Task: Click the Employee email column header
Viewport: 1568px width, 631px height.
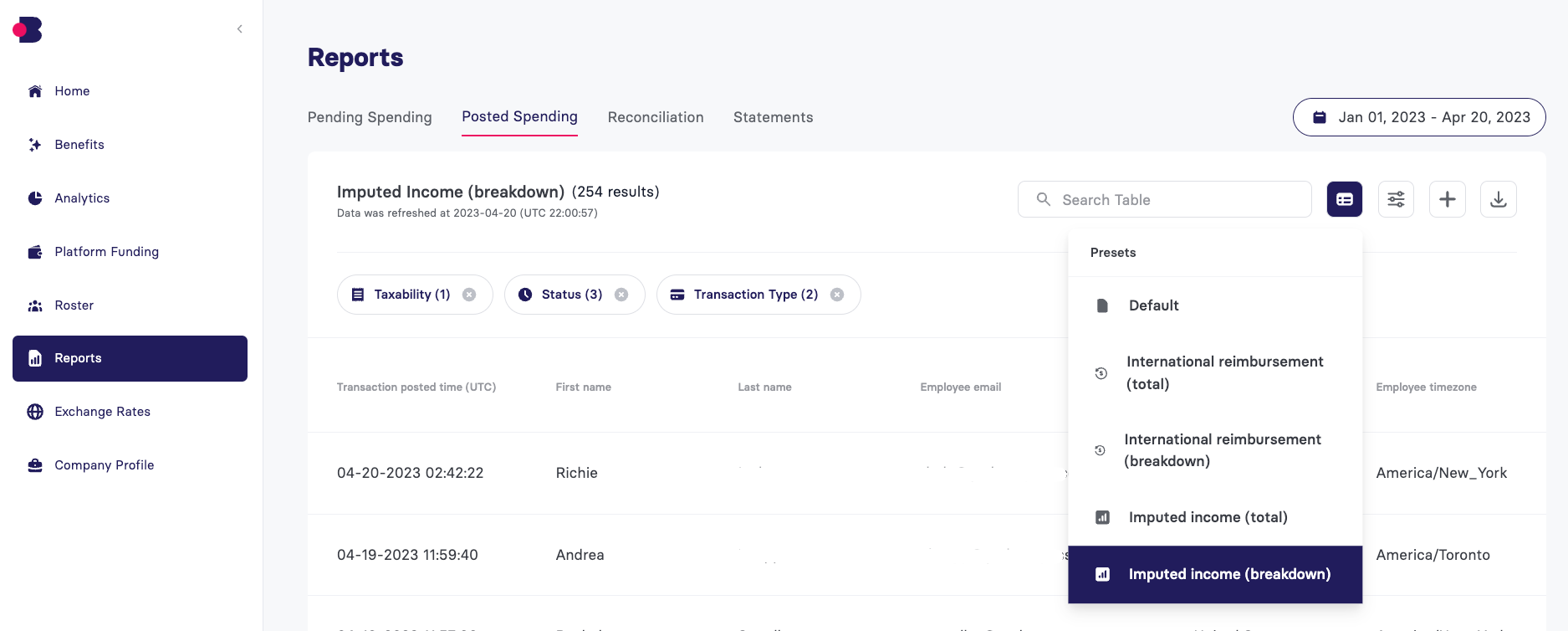Action: pos(961,387)
